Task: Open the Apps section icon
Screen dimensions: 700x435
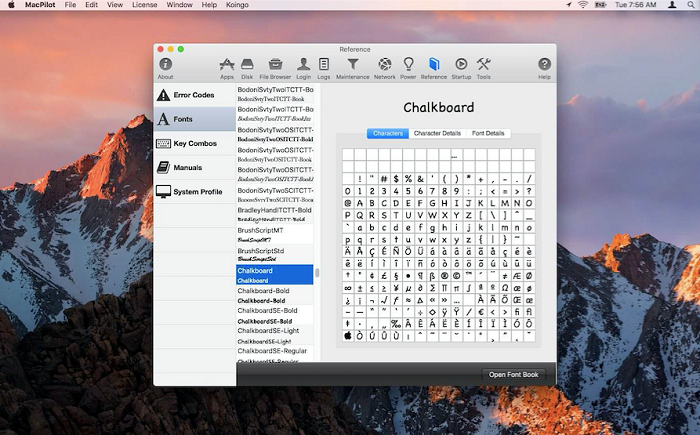Action: pyautogui.click(x=227, y=64)
